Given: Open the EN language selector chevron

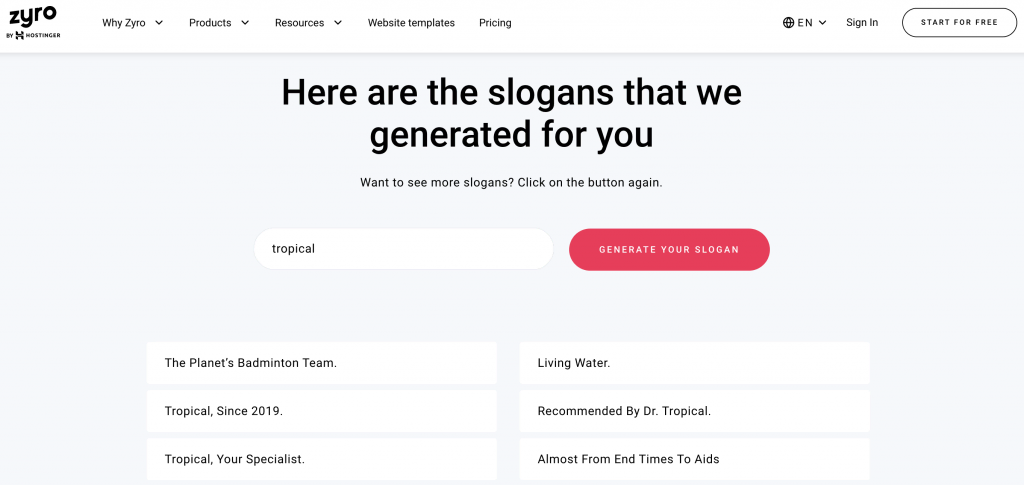Looking at the screenshot, I should tap(822, 23).
